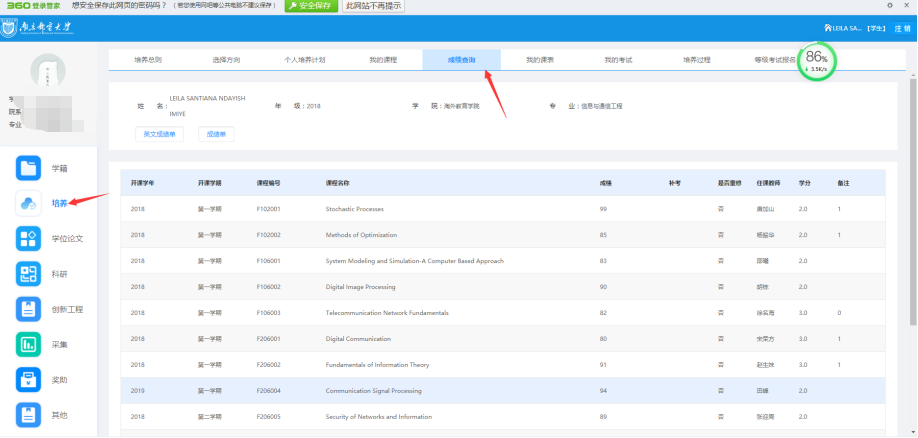This screenshot has width=918, height=438.
Task: Click the LEILA SA... username in header
Action: (847, 28)
